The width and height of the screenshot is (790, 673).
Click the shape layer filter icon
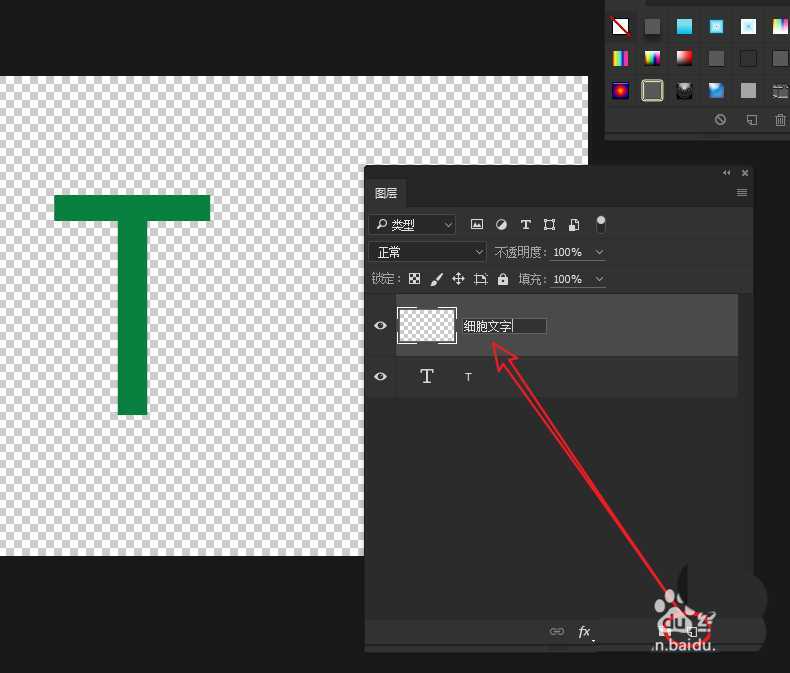click(549, 225)
